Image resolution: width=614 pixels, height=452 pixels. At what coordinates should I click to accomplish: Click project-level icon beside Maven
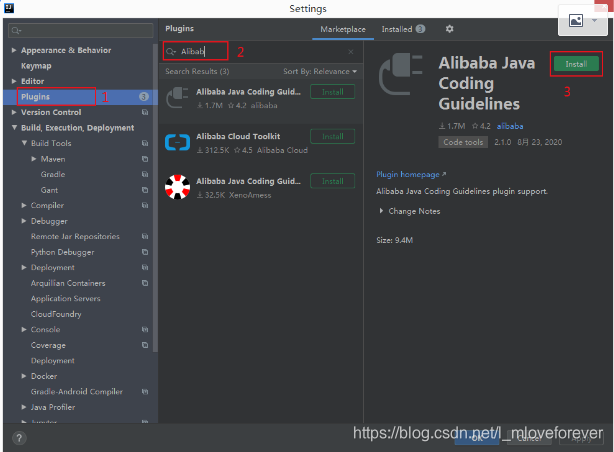(145, 159)
